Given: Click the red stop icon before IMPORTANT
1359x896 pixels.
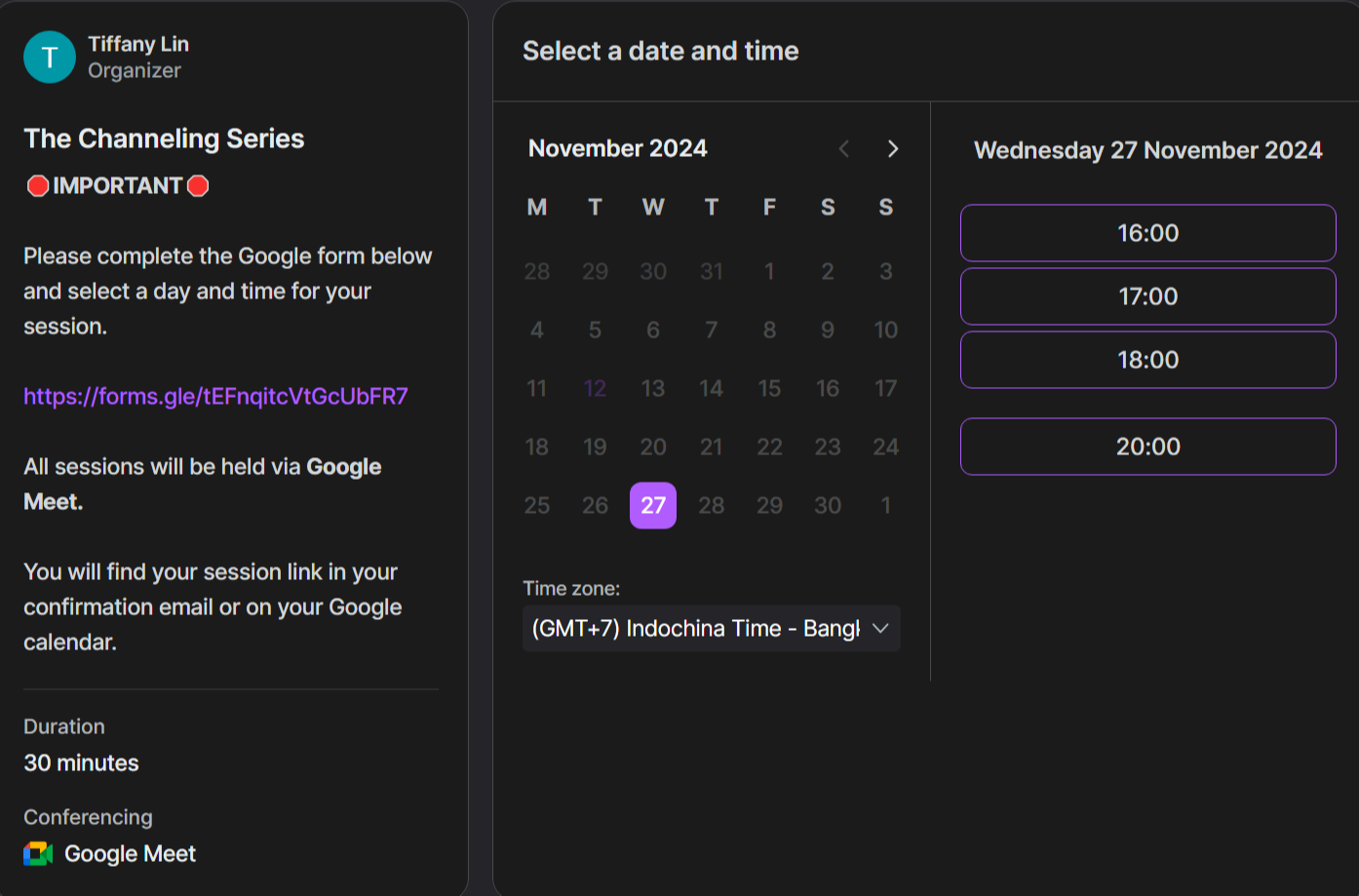Looking at the screenshot, I should pyautogui.click(x=38, y=186).
